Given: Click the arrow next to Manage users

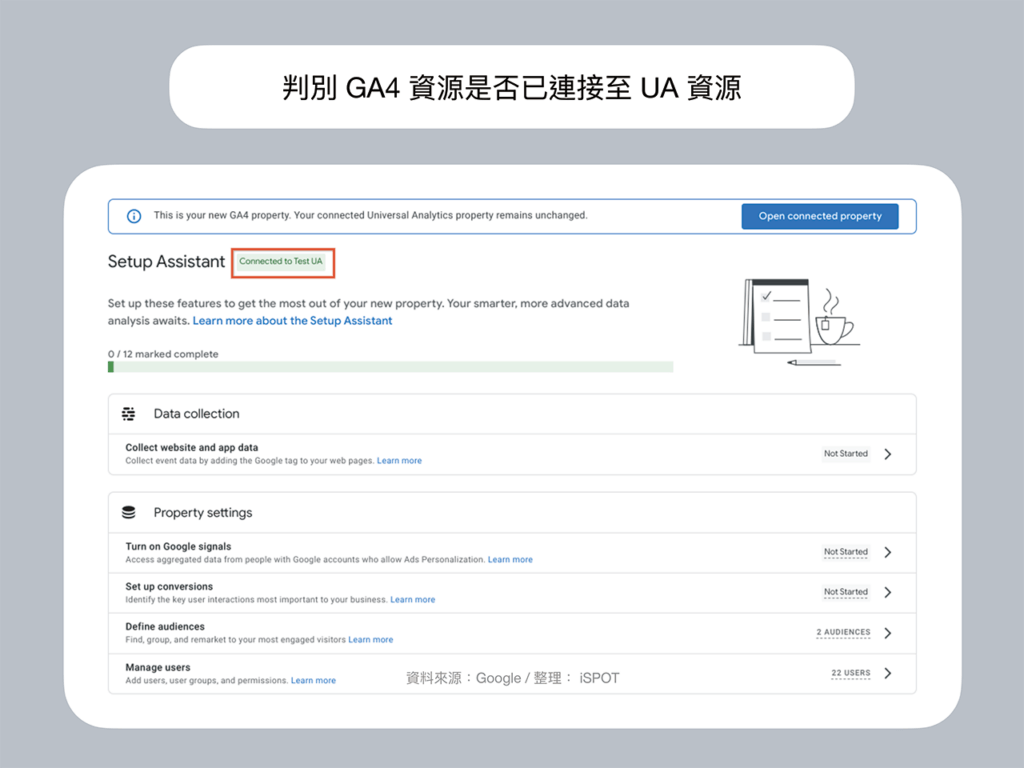Looking at the screenshot, I should pos(888,673).
